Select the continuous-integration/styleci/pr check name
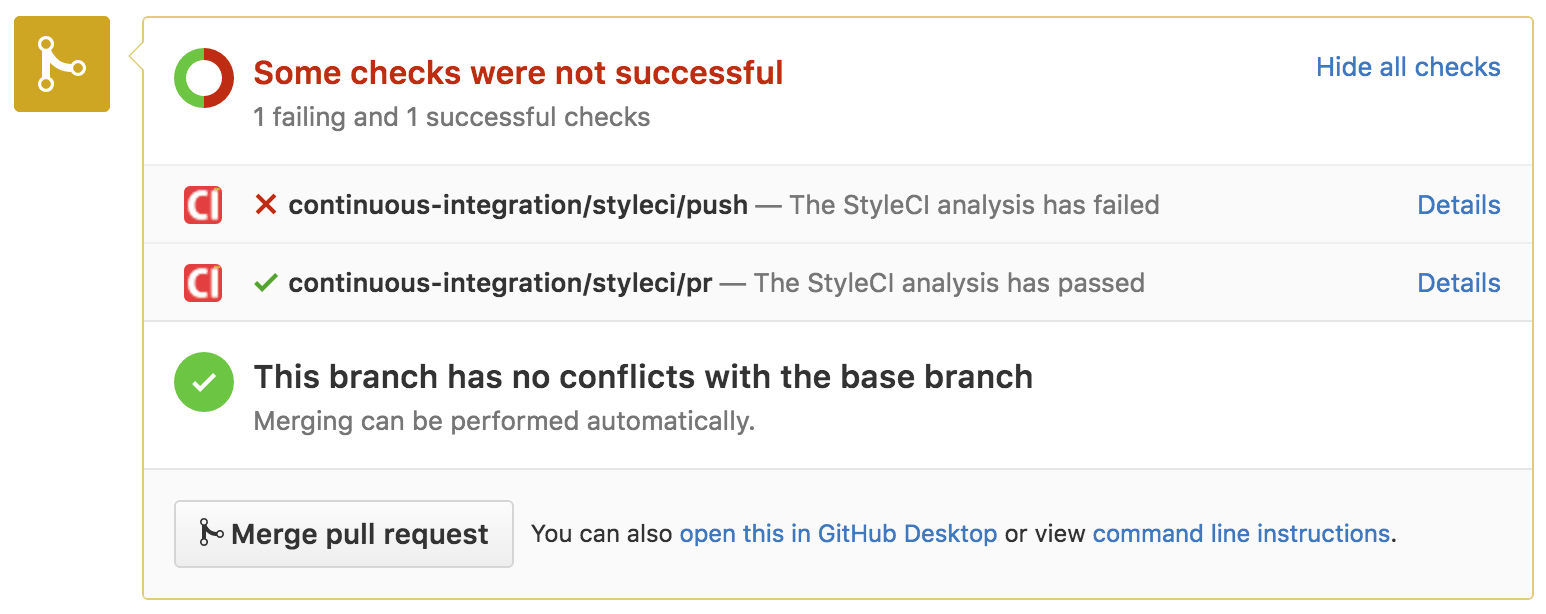 point(500,283)
